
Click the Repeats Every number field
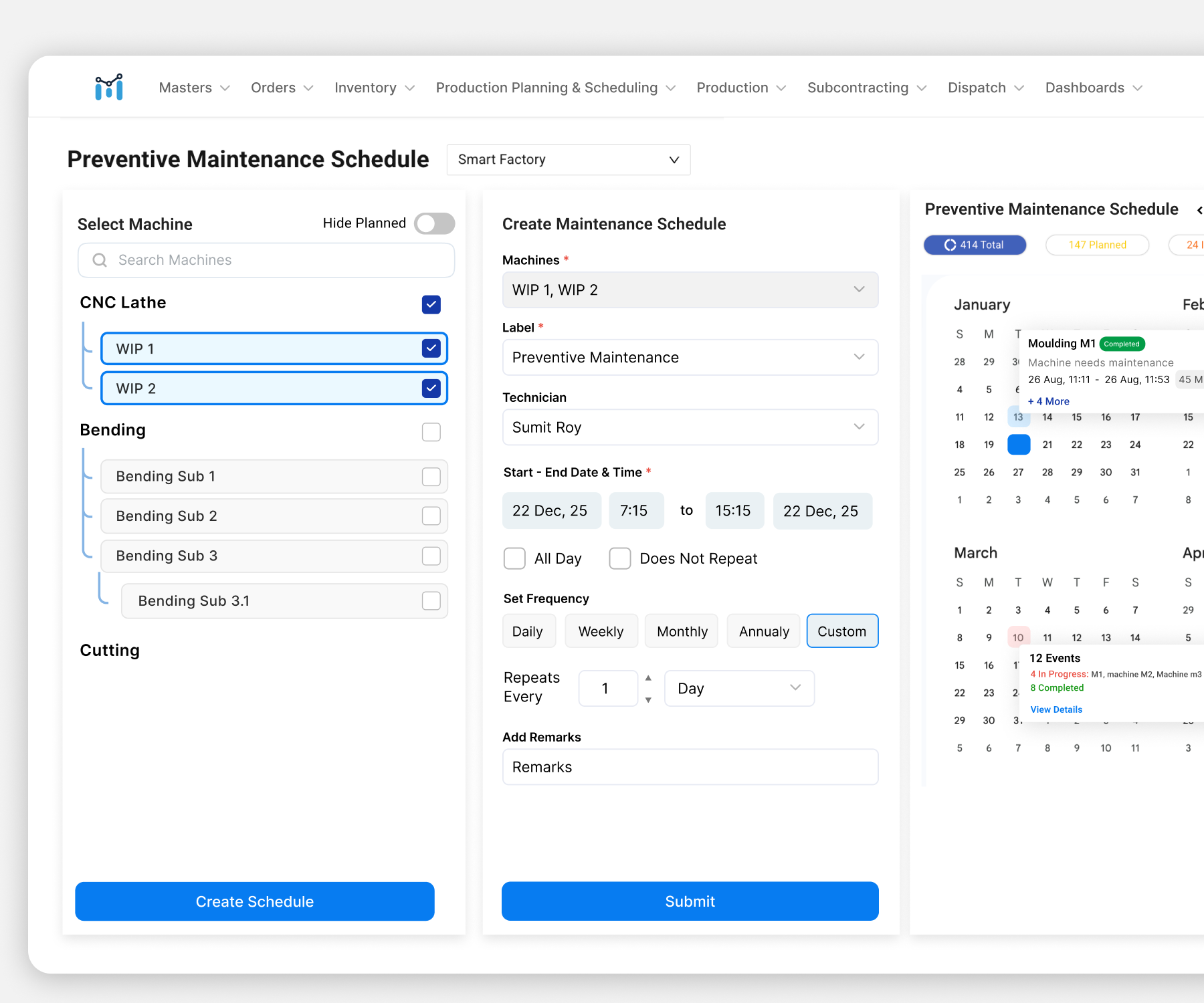[608, 688]
